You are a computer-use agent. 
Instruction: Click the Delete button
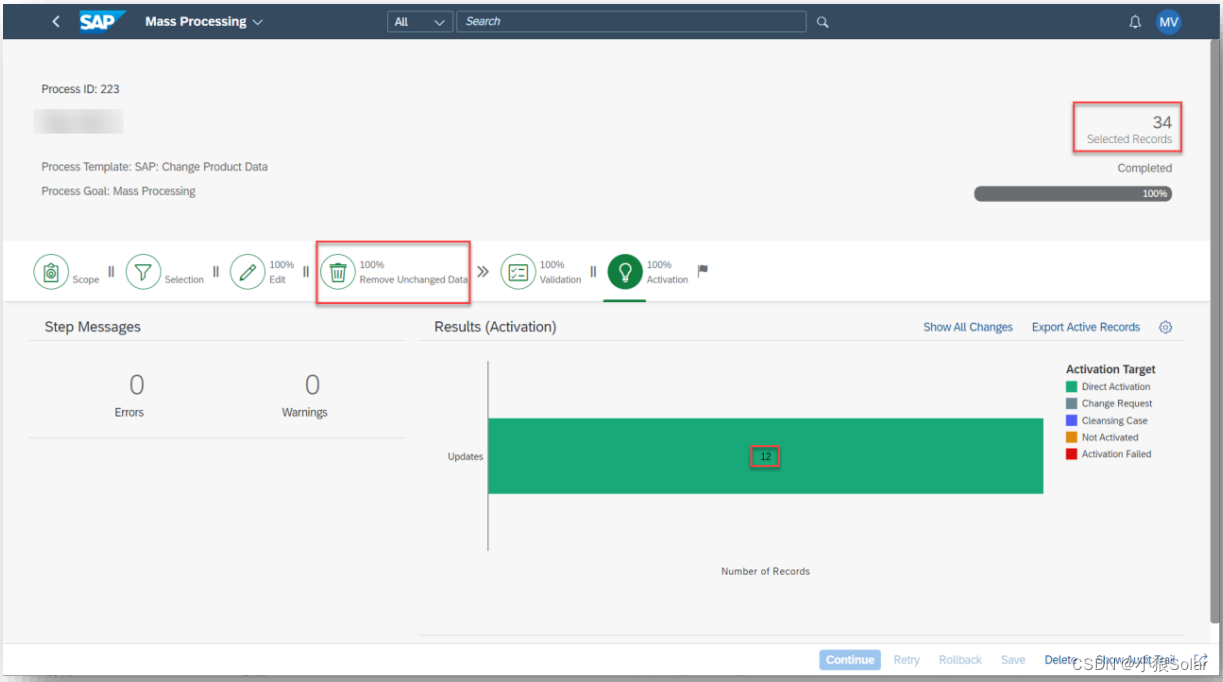pyautogui.click(x=1061, y=660)
